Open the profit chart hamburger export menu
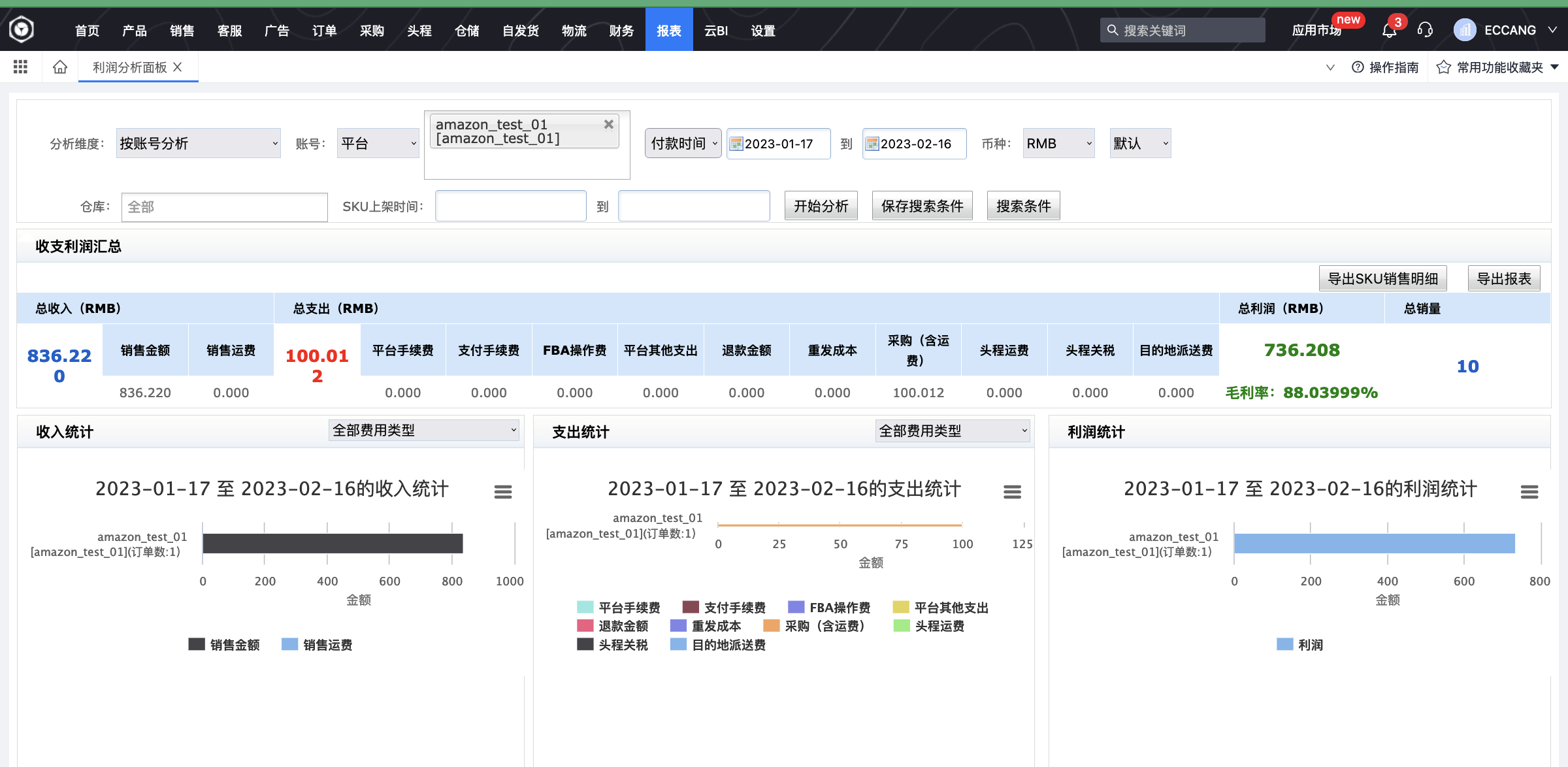Screen dimensions: 1568x767 [x=1529, y=491]
